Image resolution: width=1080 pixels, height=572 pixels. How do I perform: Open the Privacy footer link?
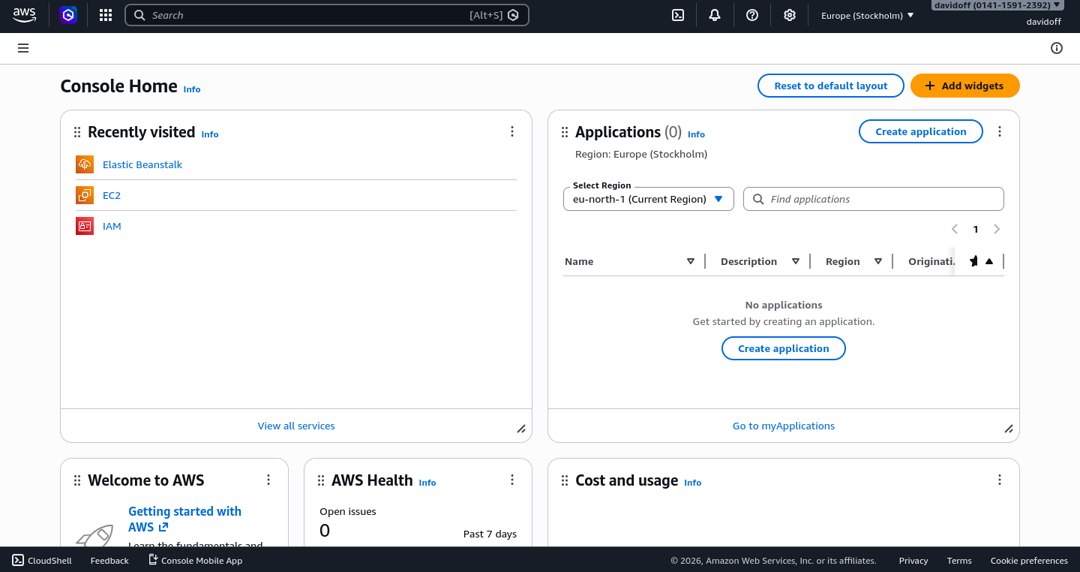(x=913, y=560)
